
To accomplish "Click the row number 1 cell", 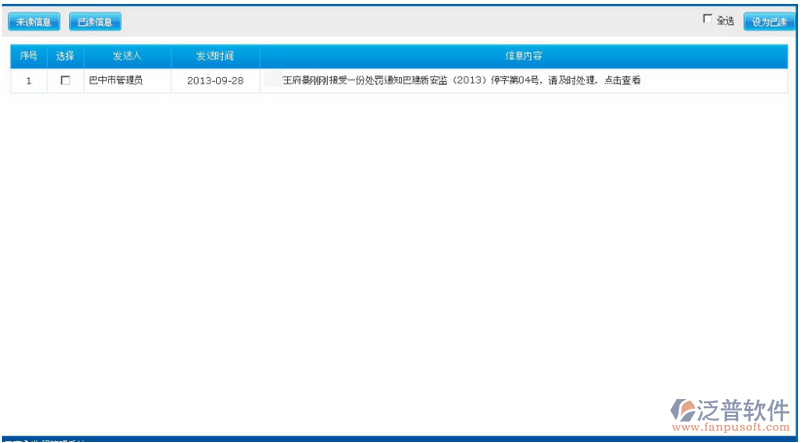I will (29, 81).
